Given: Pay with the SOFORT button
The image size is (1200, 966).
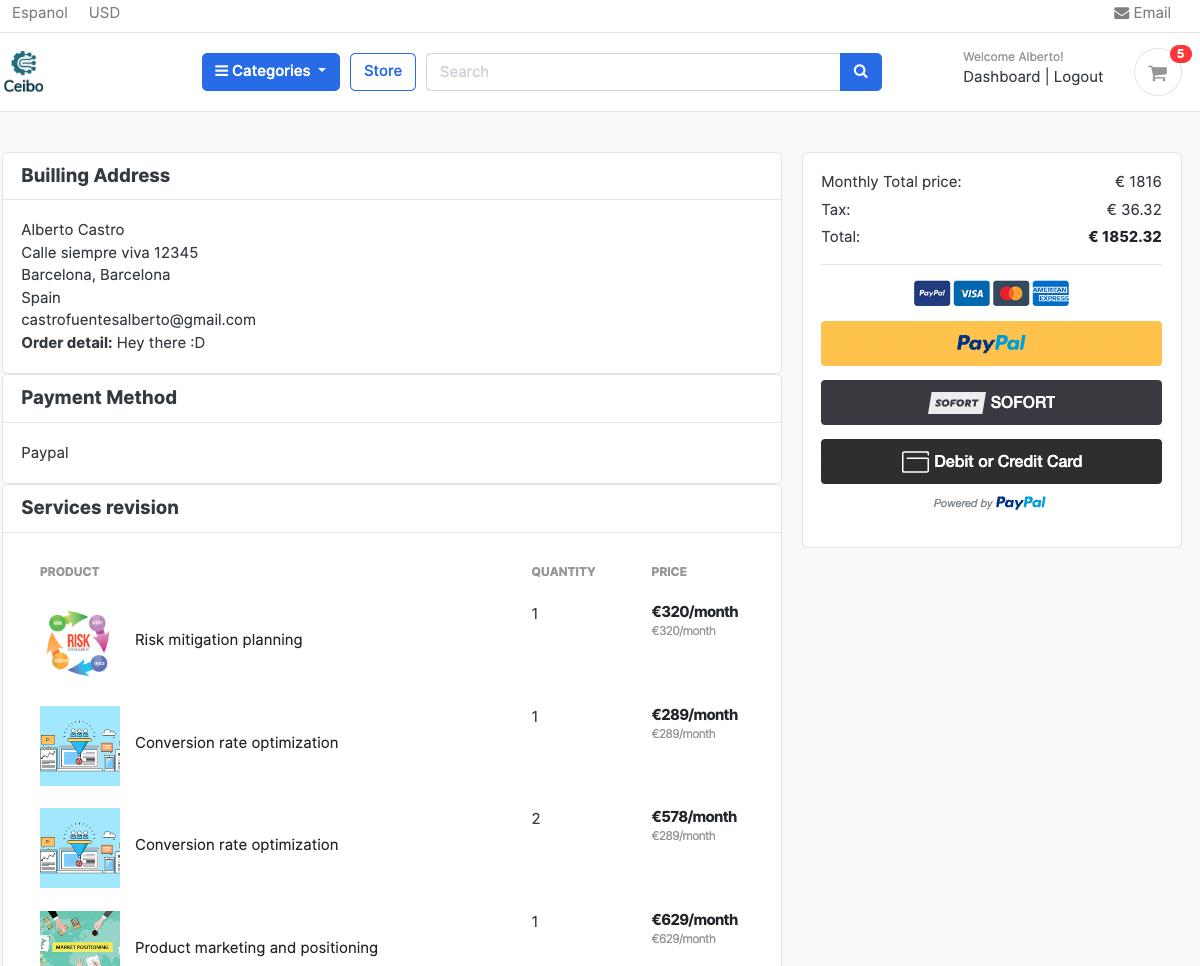Looking at the screenshot, I should point(991,402).
